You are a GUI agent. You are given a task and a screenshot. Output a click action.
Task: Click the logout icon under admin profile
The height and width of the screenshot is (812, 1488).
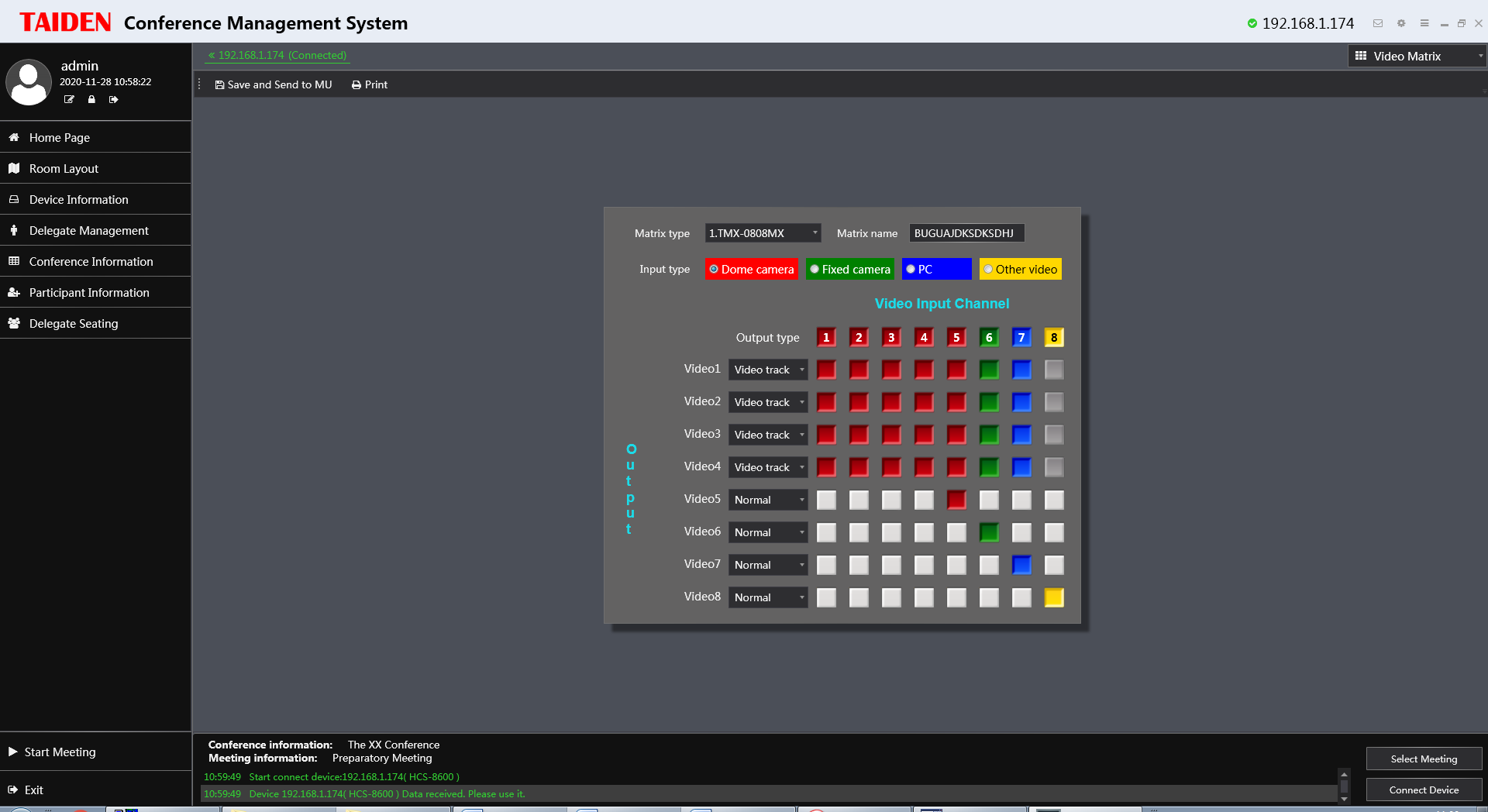113,99
